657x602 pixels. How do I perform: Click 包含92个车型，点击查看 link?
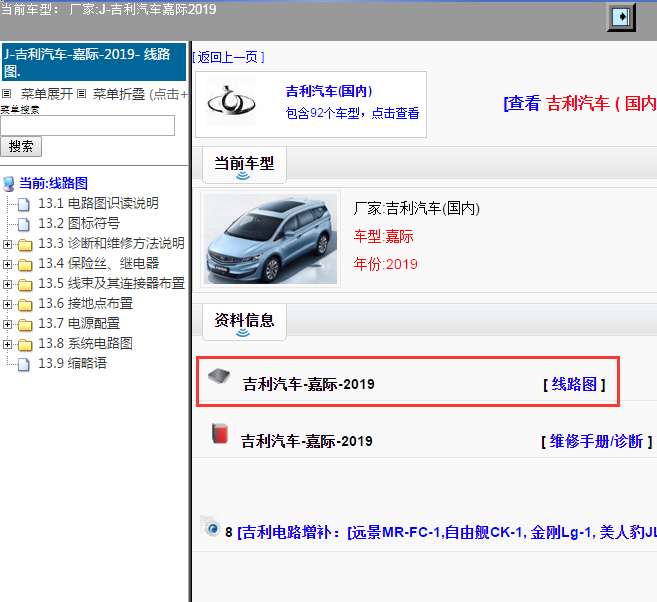click(352, 113)
